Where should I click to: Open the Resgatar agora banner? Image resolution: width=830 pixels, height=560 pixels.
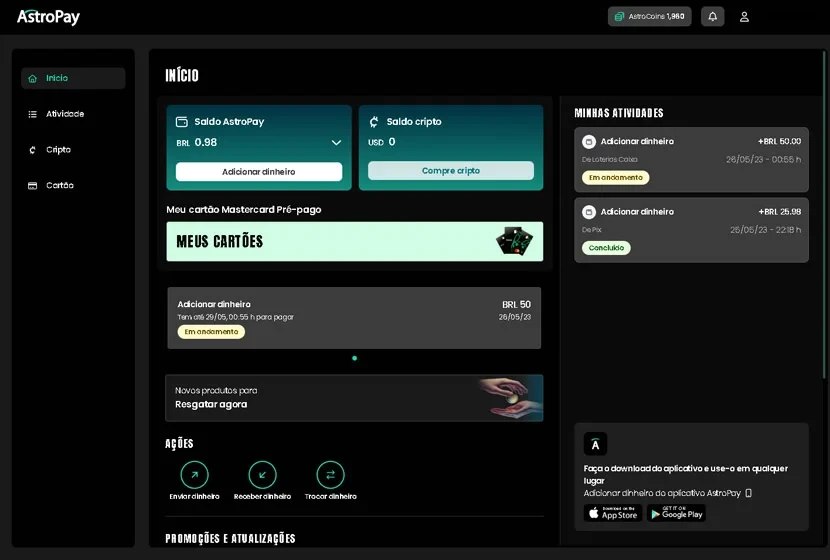[354, 398]
